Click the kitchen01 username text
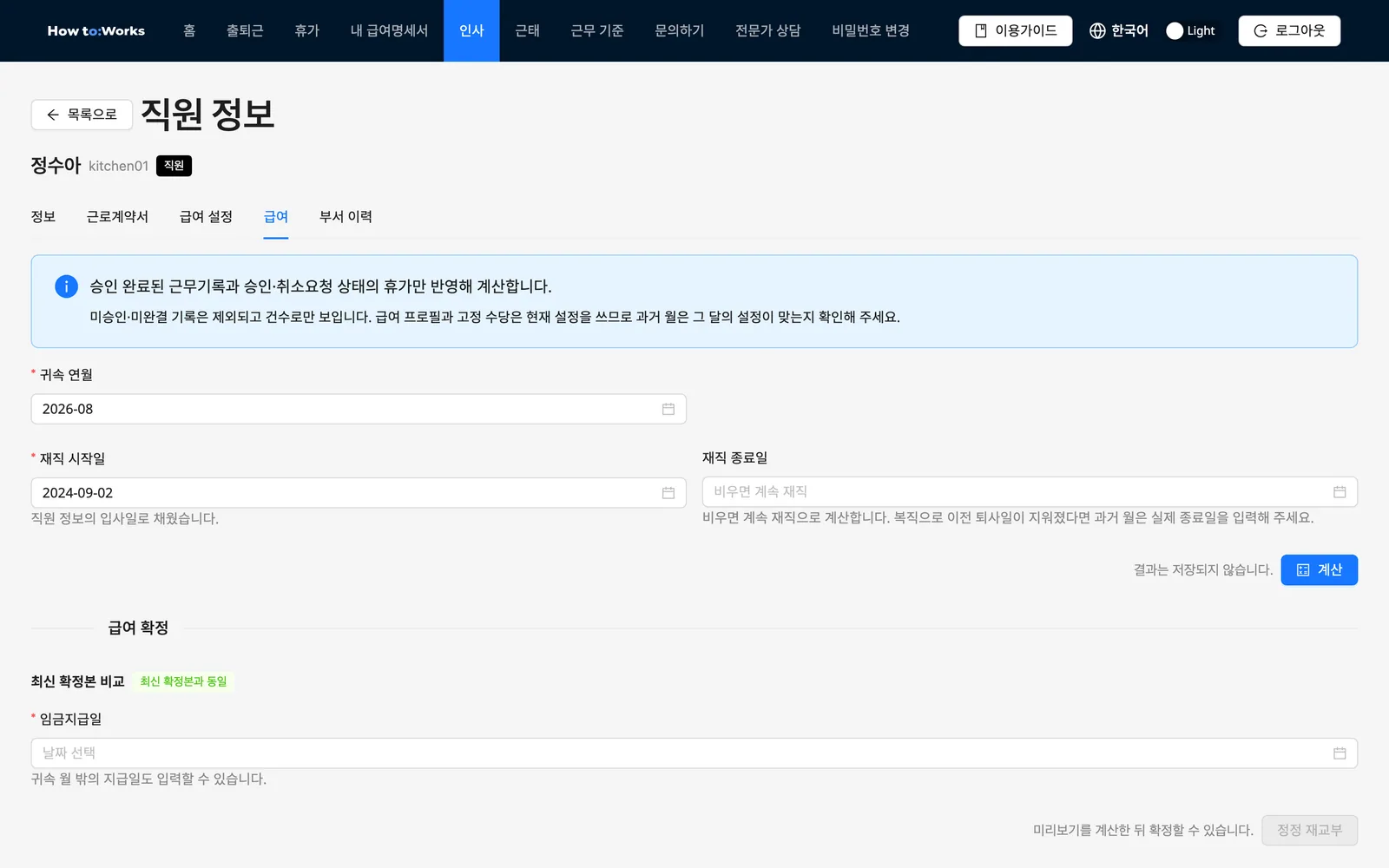Image resolution: width=1389 pixels, height=868 pixels. point(119,166)
